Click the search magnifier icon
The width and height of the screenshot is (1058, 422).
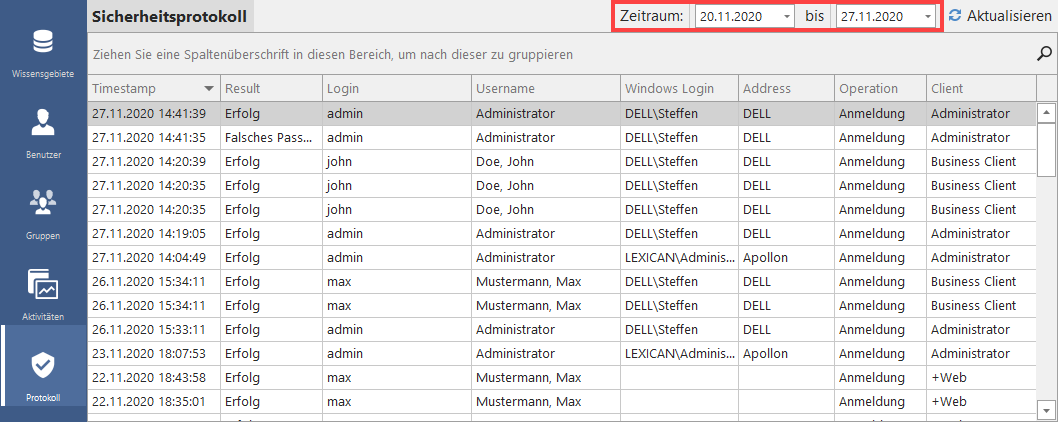1045,54
